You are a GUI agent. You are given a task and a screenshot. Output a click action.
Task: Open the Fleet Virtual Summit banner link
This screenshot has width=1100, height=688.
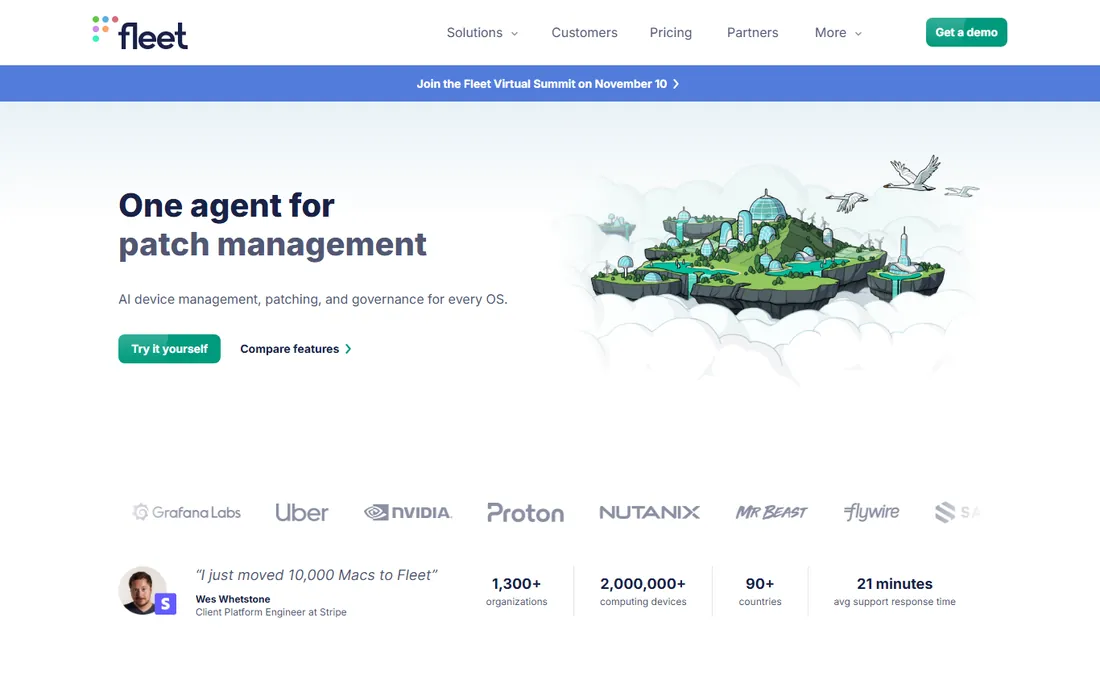pos(548,83)
